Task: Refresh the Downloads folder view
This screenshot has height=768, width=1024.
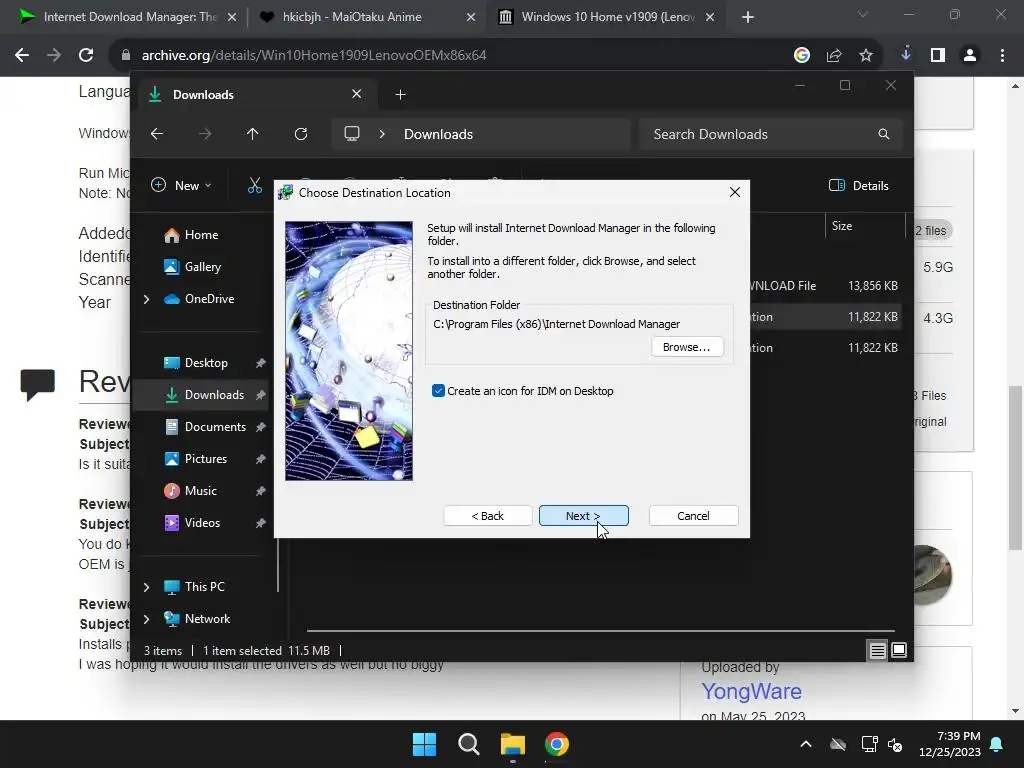Action: click(x=301, y=134)
